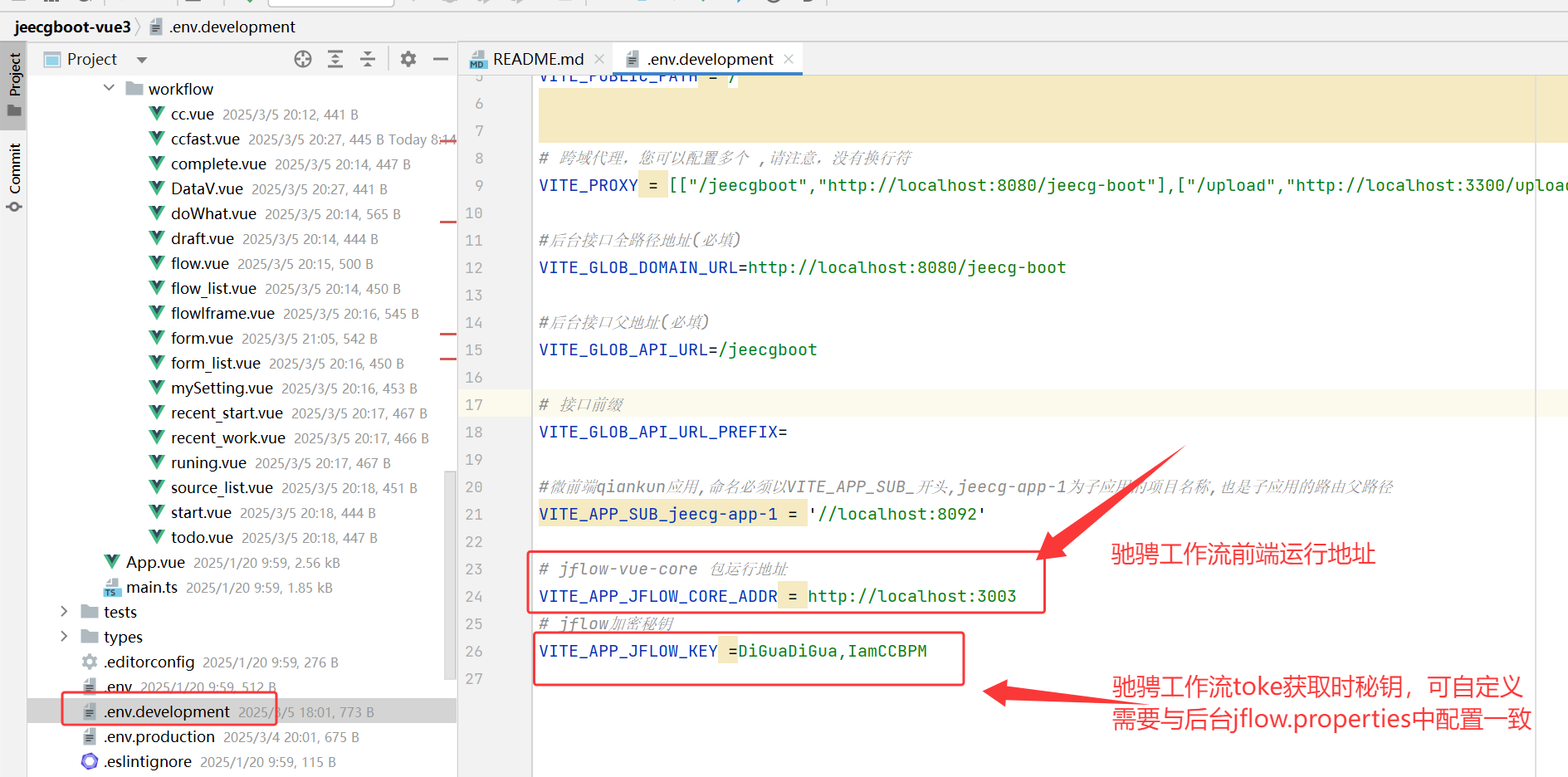Viewport: 1568px width, 777px height.
Task: Click line 24 JFLOW_CORE_ADDR text
Action: pyautogui.click(x=657, y=596)
